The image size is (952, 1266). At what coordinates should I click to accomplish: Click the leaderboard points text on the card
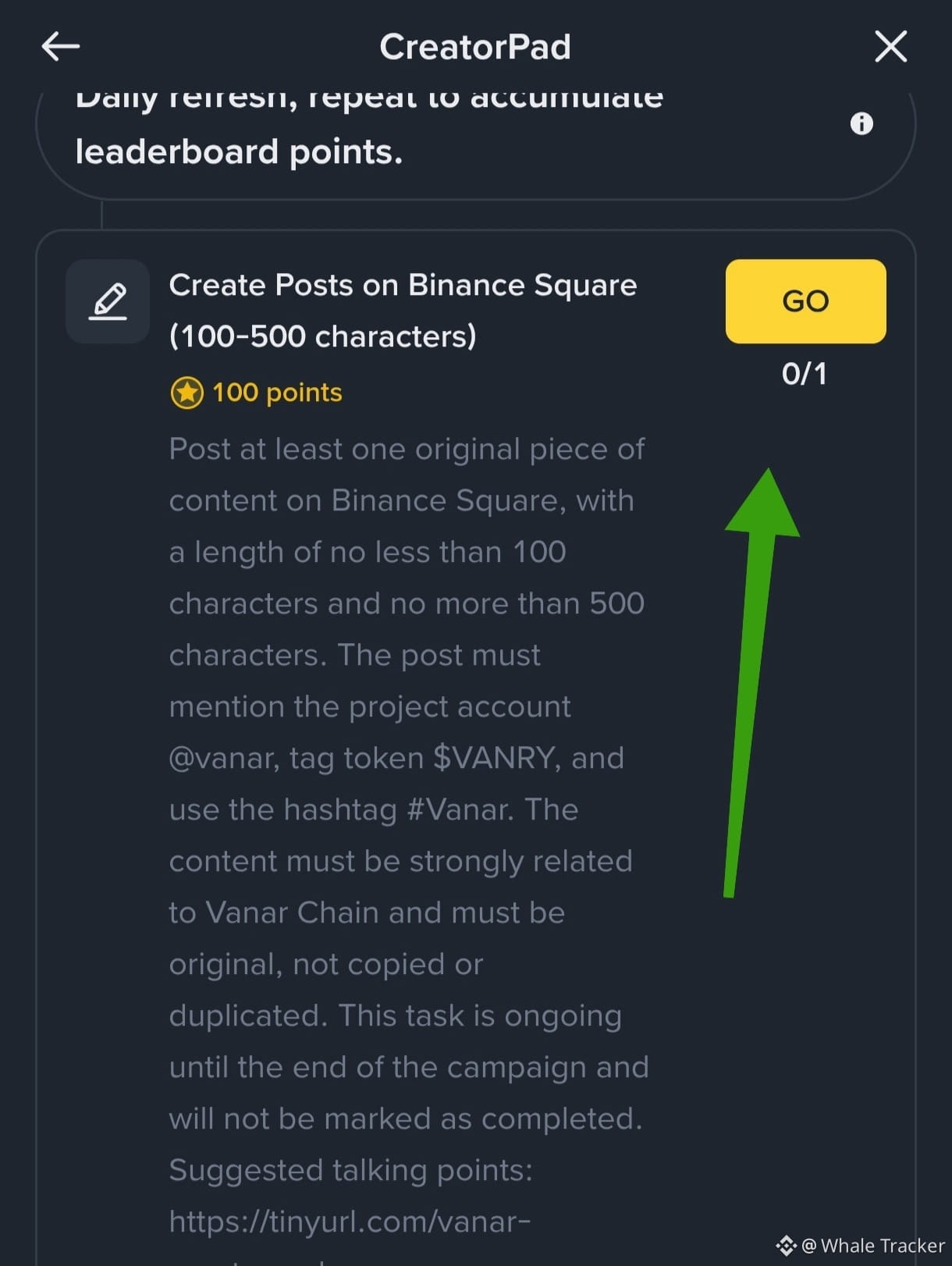[x=239, y=151]
